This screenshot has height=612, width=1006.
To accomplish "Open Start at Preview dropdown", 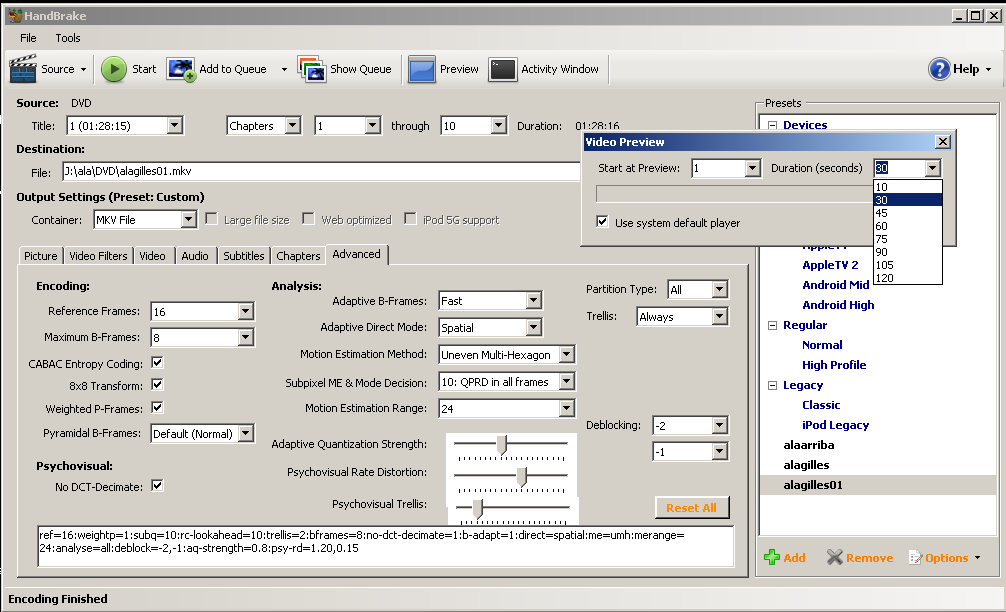I will point(753,168).
